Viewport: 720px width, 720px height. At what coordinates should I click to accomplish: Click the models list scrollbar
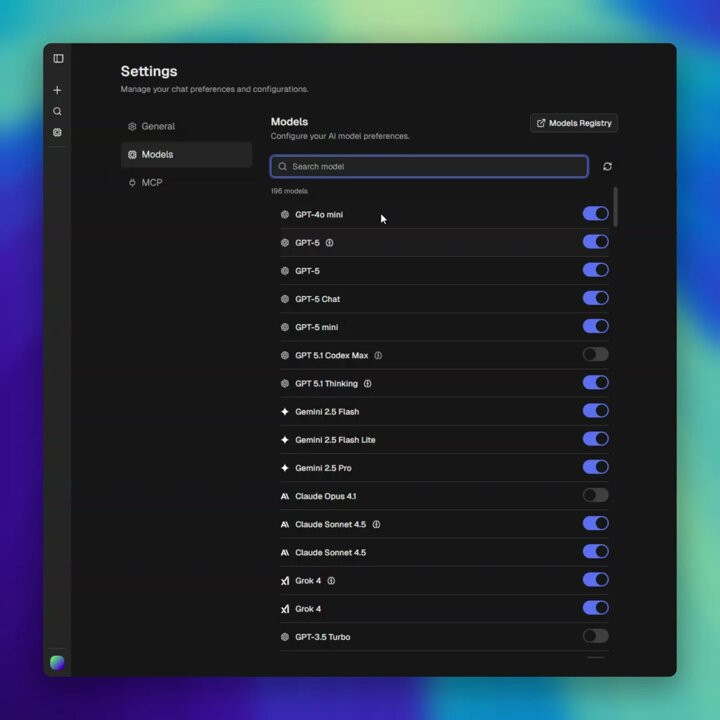click(615, 207)
